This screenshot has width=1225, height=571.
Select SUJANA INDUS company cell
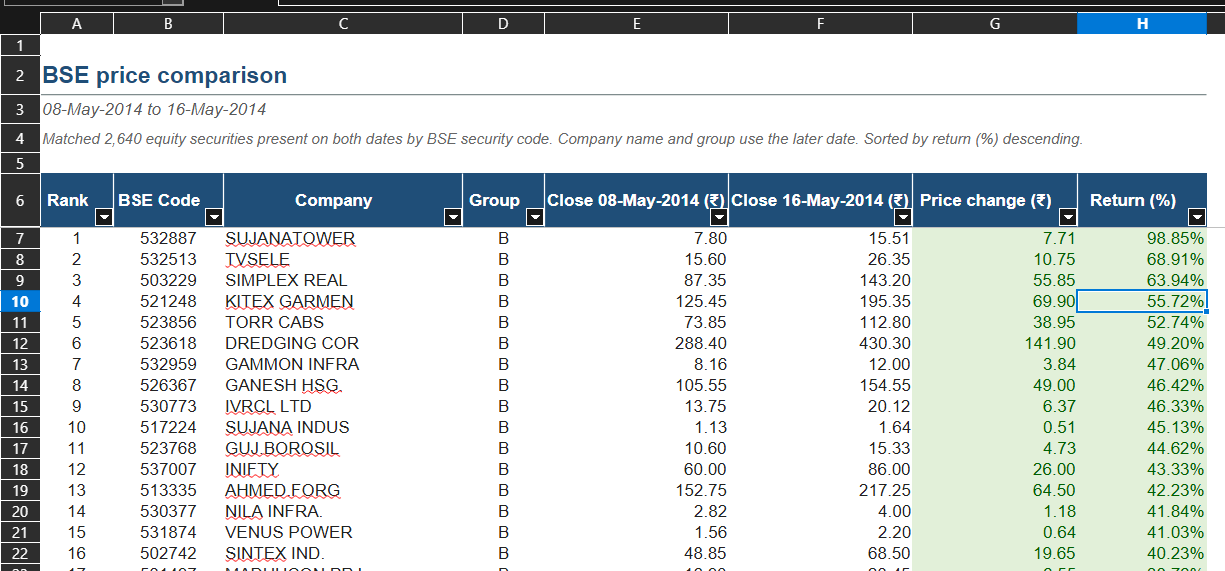[x=343, y=427]
